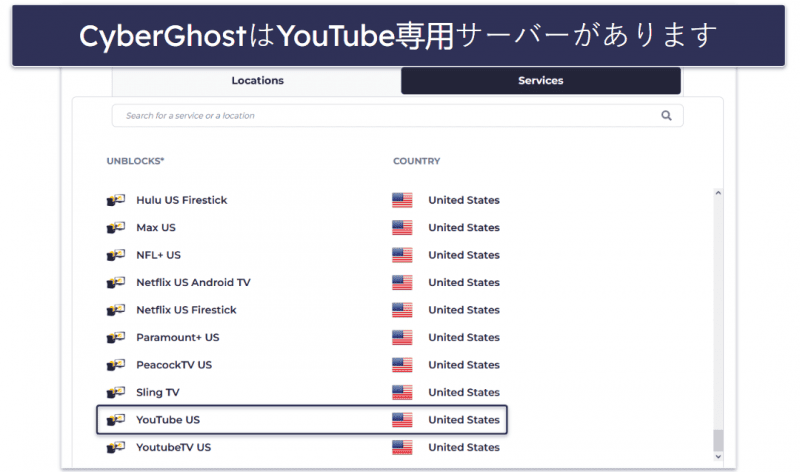Screen dimensions: 800x472
Task: Click the US flag in YouTube US row
Action: [402, 420]
